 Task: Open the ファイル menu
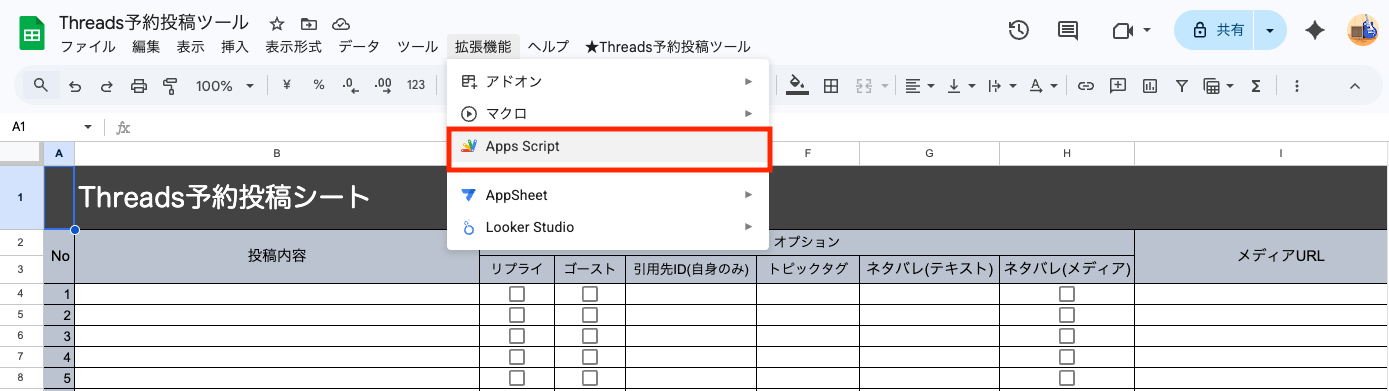[88, 47]
